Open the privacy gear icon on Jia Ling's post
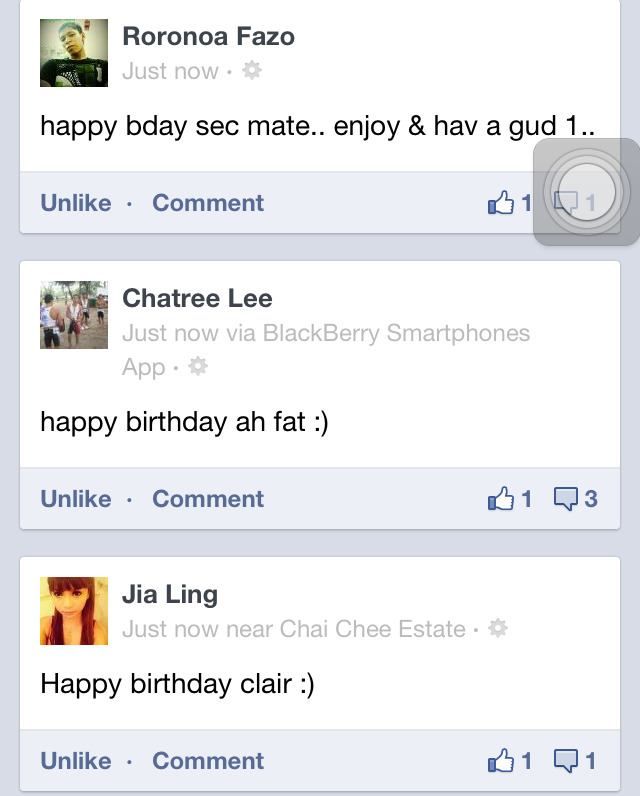 tap(497, 628)
